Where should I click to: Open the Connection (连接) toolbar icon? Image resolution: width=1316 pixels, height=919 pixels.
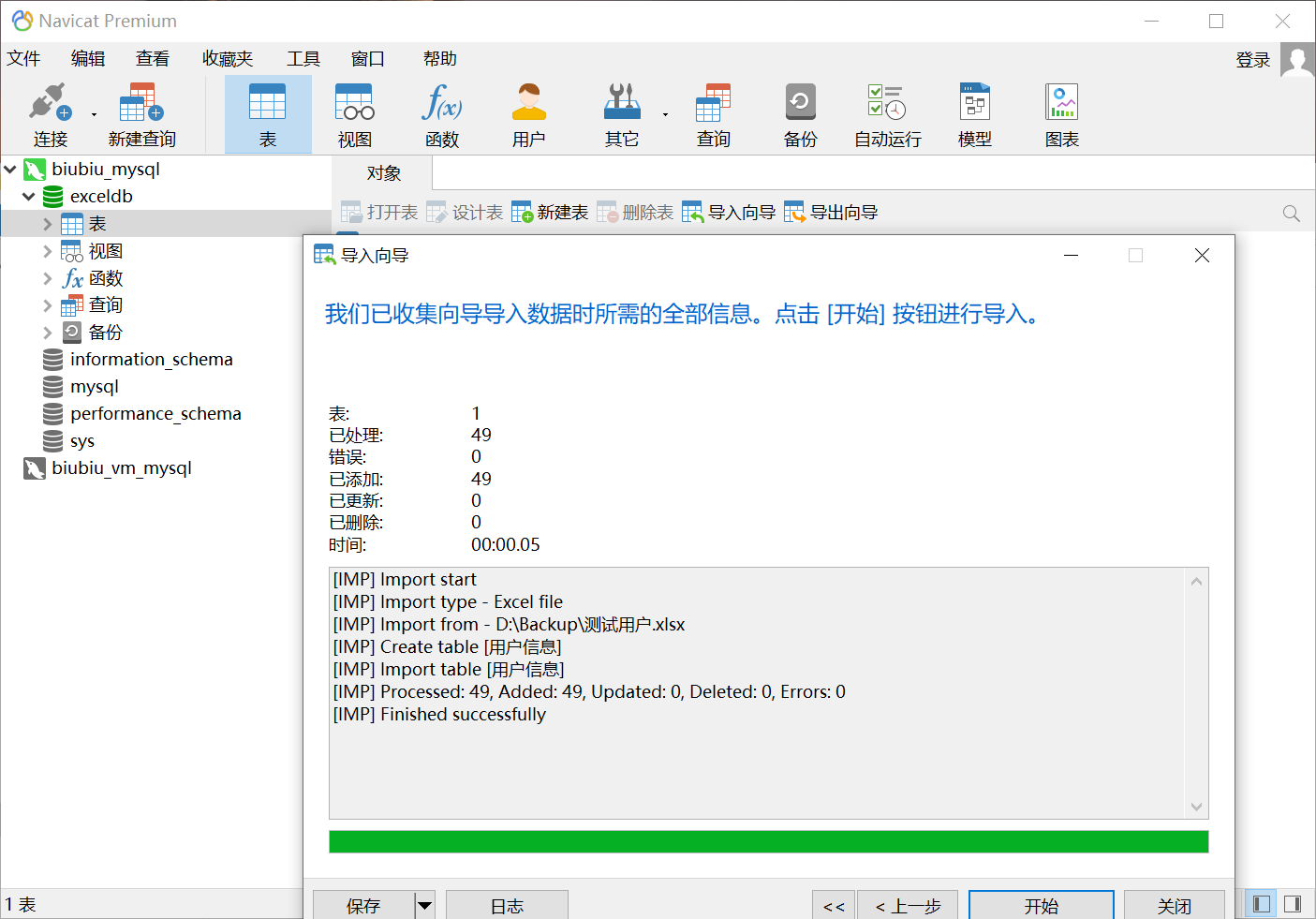[50, 114]
